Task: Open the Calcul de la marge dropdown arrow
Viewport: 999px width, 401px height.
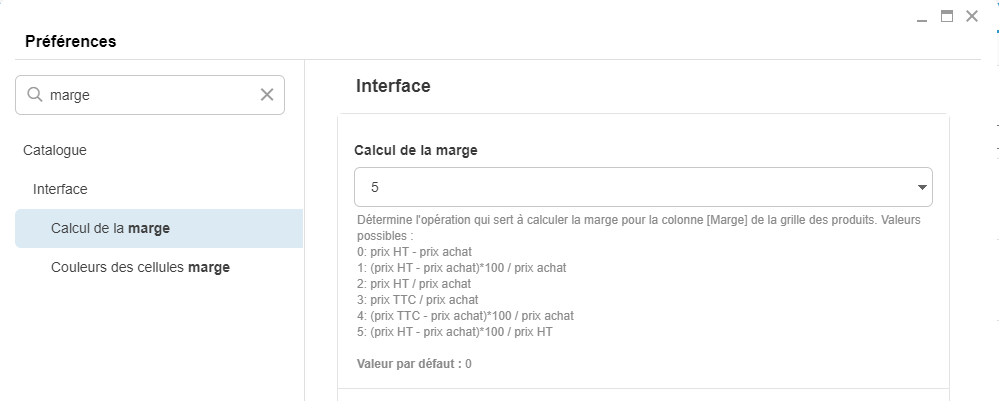Action: (x=920, y=187)
